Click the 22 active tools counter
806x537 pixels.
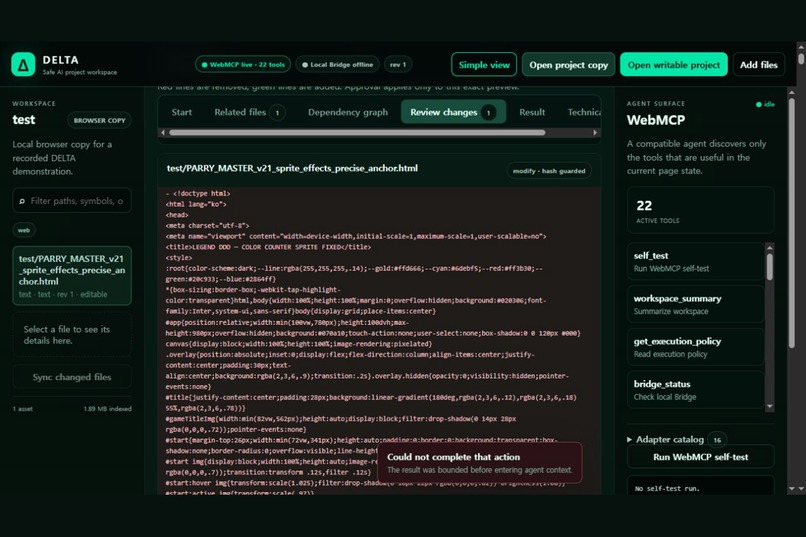[700, 210]
